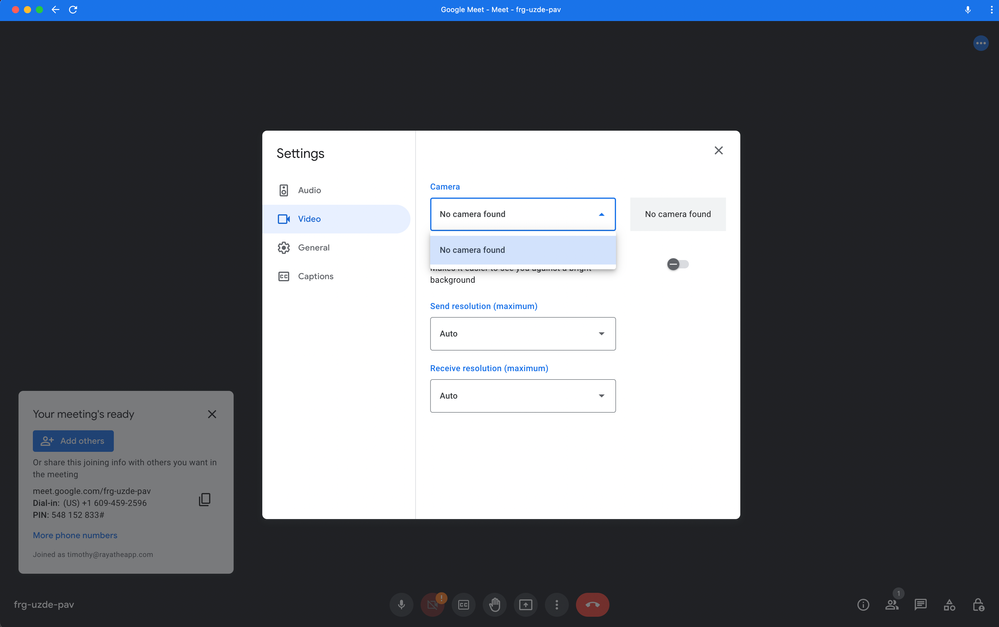Switch to the Captions settings tab
The height and width of the screenshot is (627, 999).
click(x=315, y=276)
